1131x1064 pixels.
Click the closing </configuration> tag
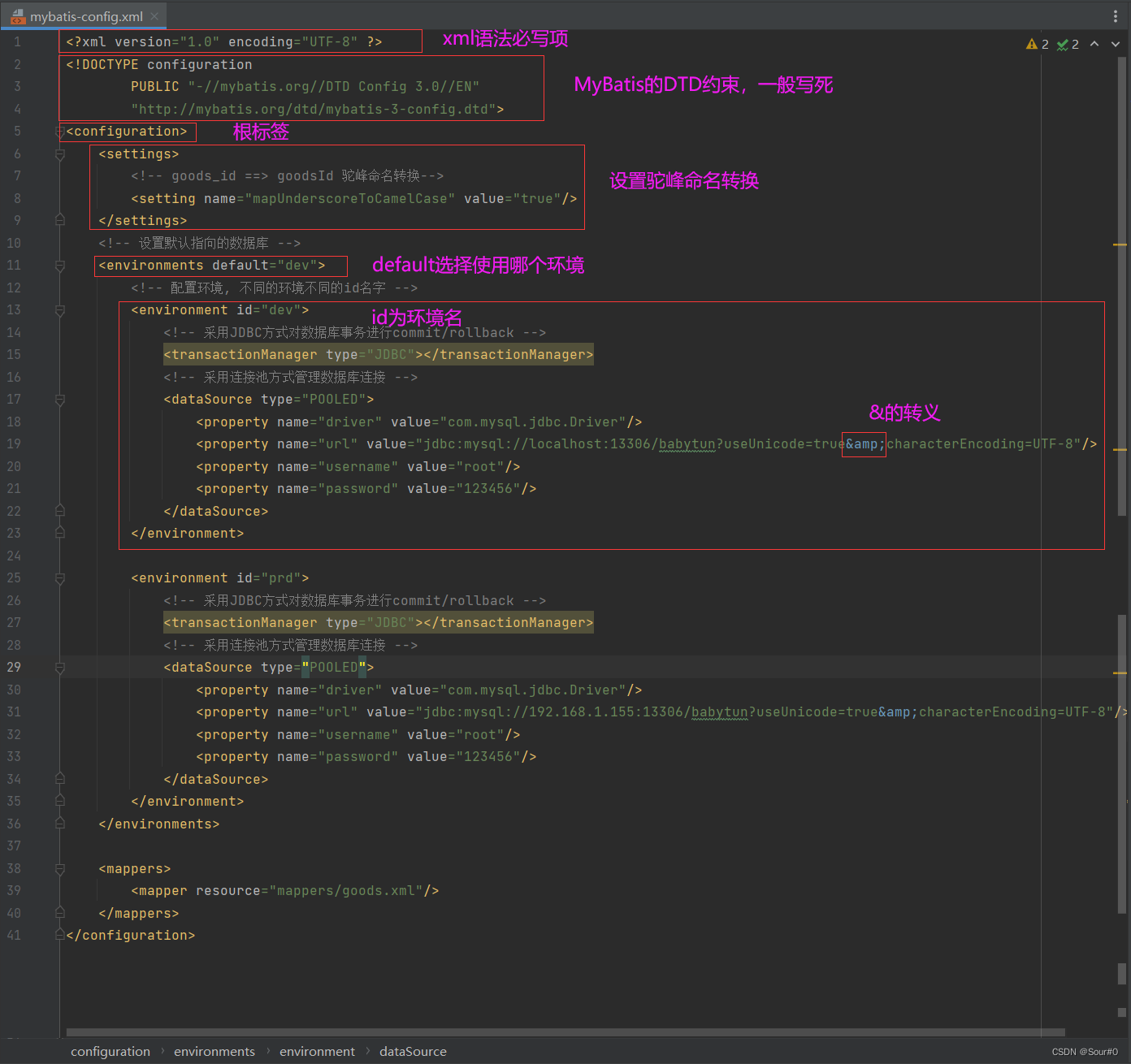click(131, 936)
